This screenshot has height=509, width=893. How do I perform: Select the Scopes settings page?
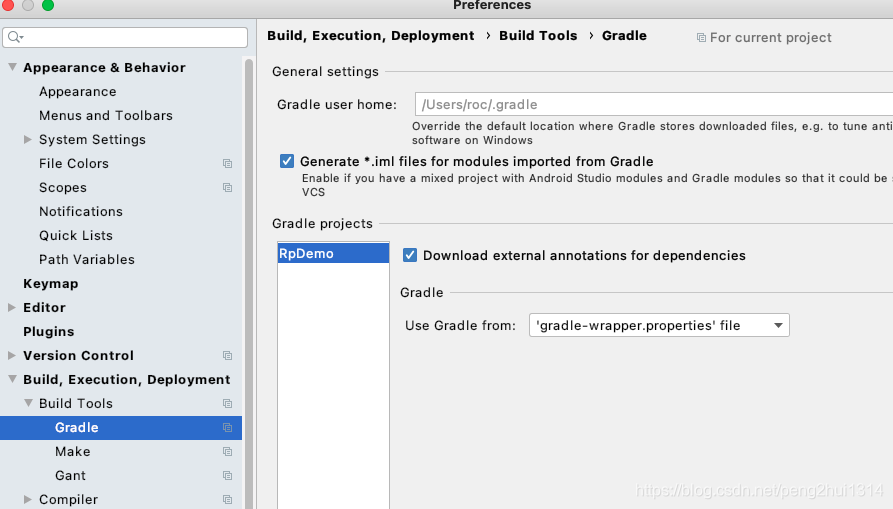point(63,187)
